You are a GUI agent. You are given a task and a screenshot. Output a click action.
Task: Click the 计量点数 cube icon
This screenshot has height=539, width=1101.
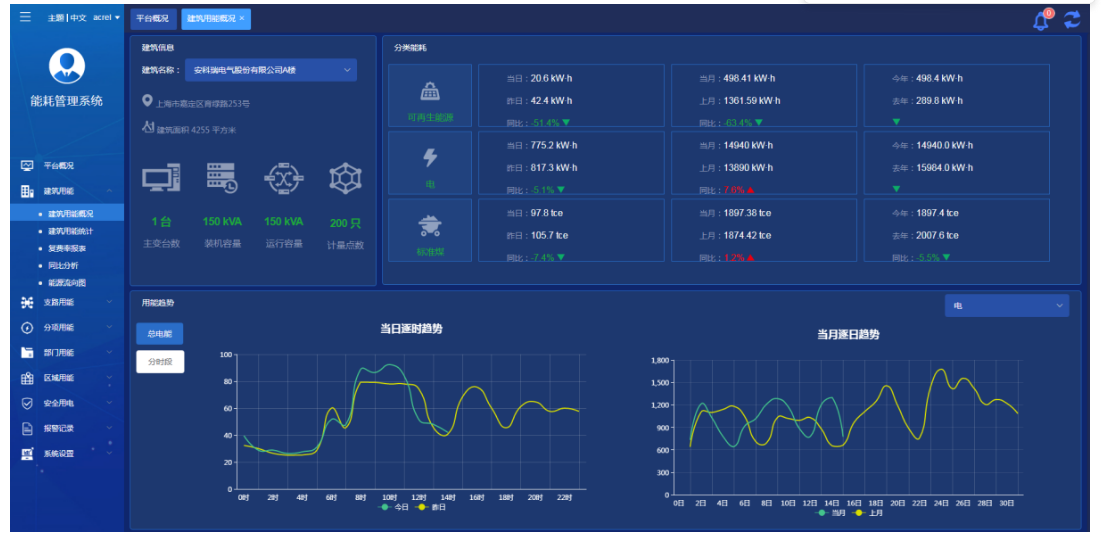[x=345, y=179]
